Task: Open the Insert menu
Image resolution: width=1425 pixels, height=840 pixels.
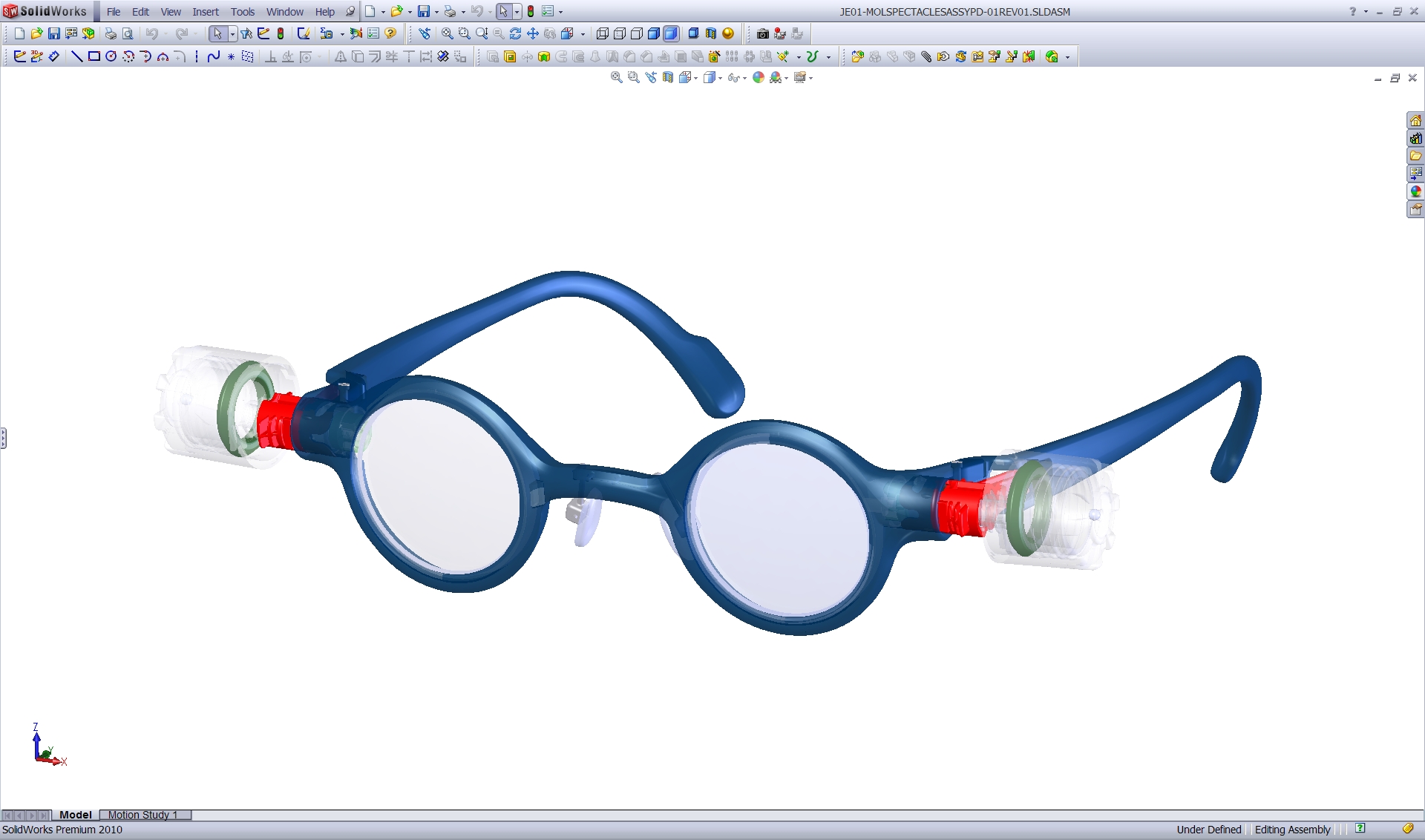Action: pyautogui.click(x=206, y=12)
